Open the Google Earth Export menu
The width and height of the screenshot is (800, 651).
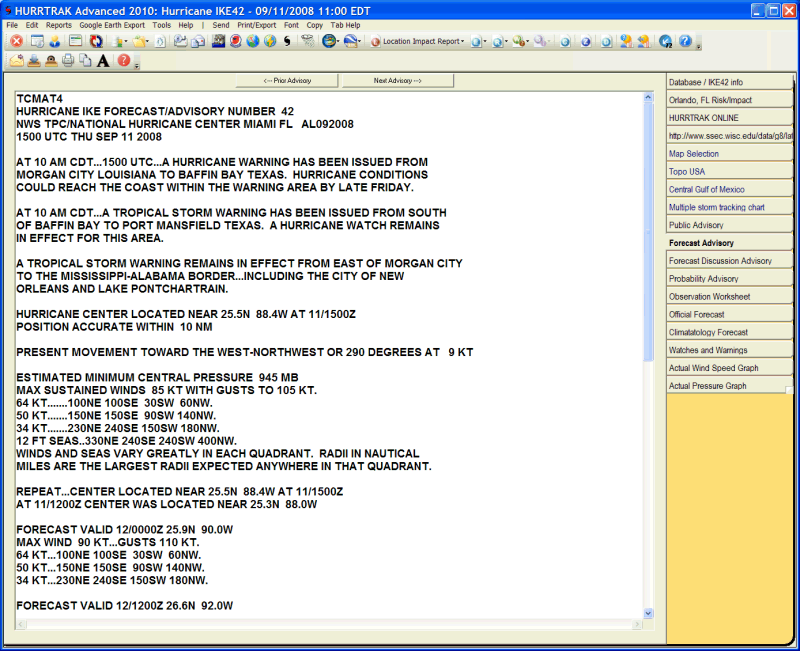coord(112,24)
